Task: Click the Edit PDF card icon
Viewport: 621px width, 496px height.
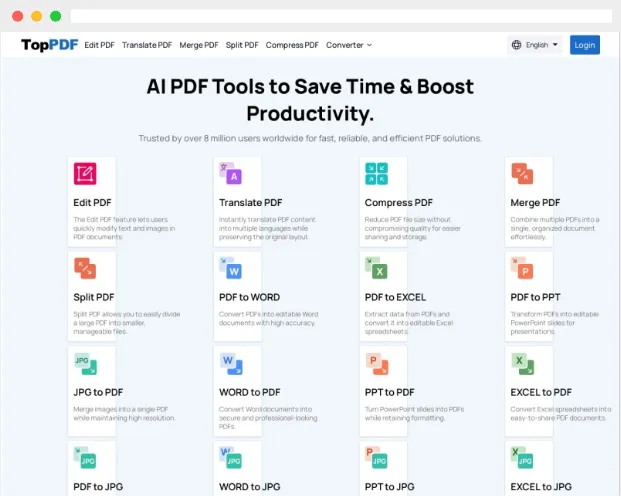Action: 85,174
